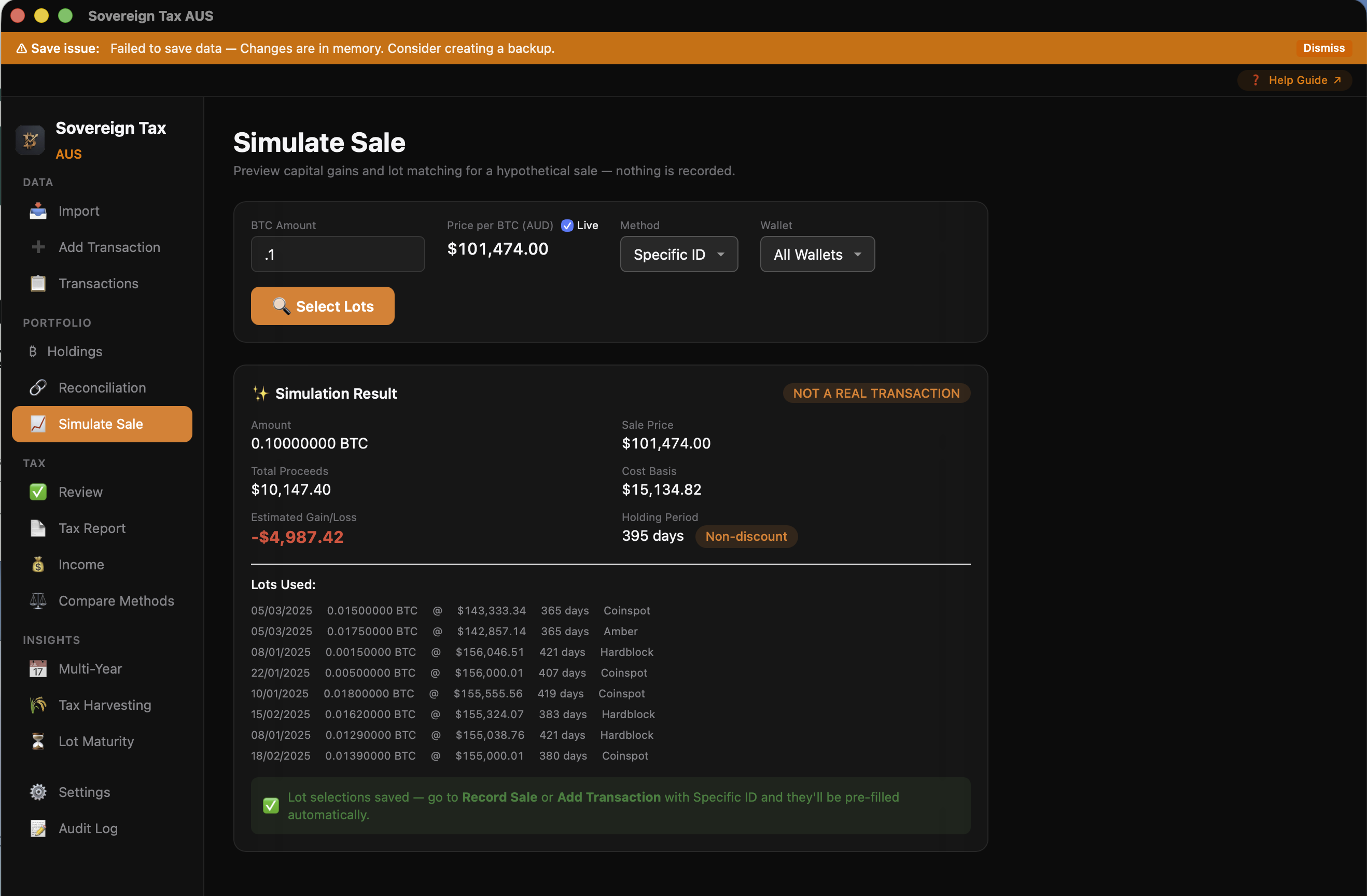1367x896 pixels.
Task: Select the Lot Maturity hourglass icon
Action: (37, 741)
